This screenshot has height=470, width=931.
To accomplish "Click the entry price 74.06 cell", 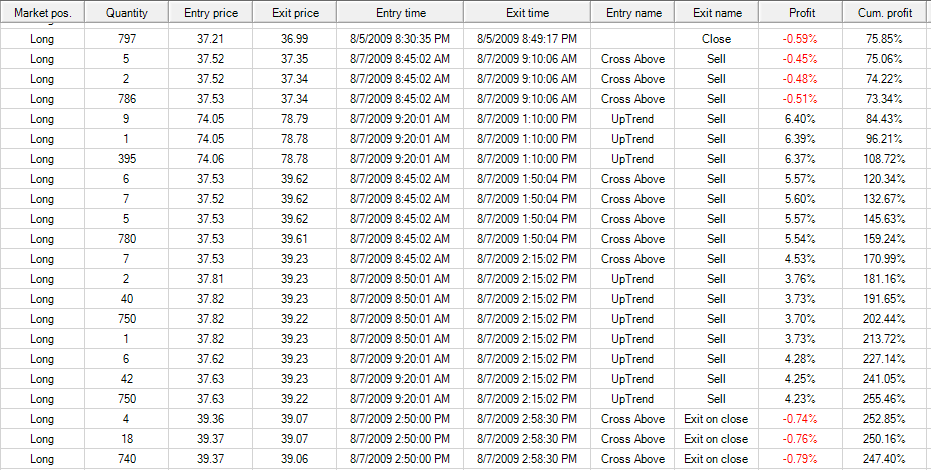I will coord(212,159).
